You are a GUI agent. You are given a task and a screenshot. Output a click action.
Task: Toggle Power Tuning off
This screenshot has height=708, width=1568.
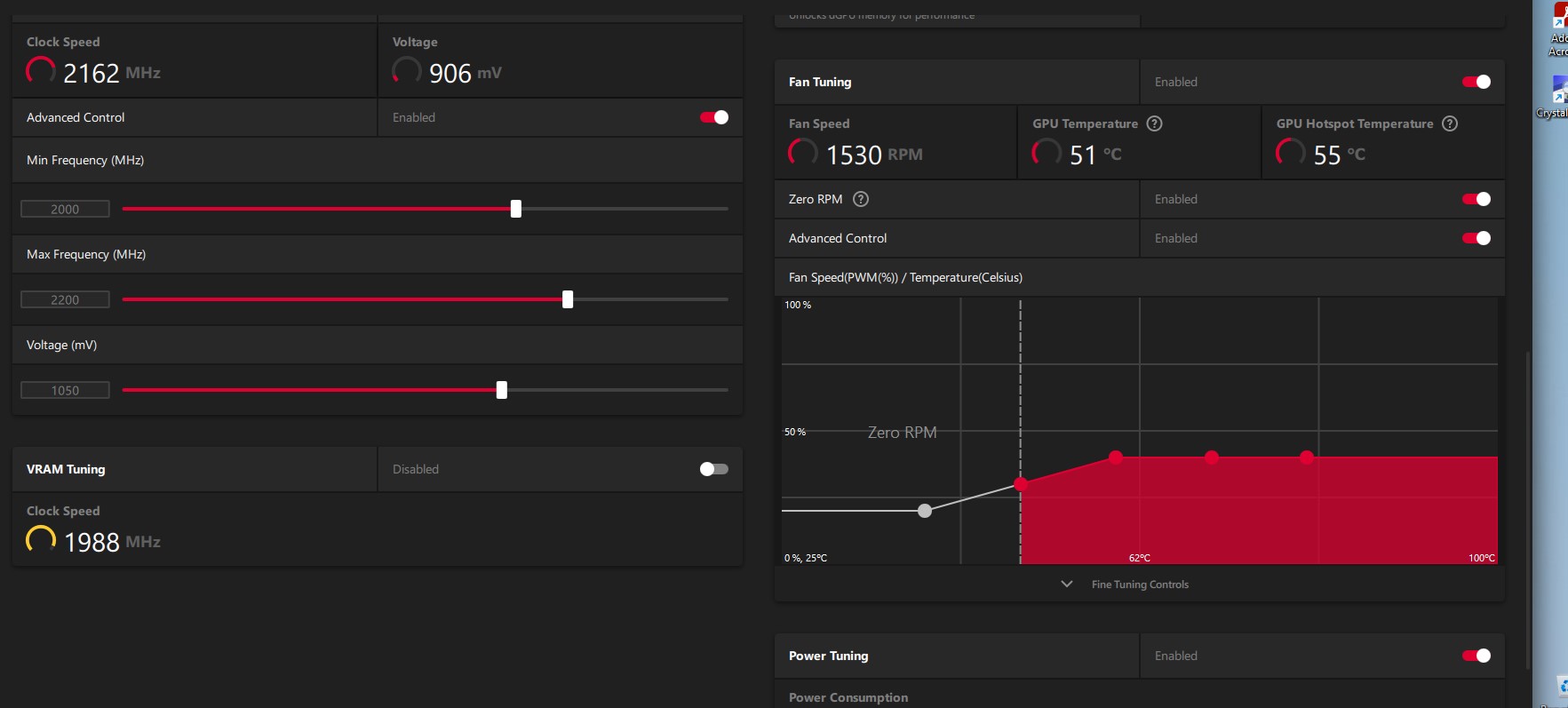click(1476, 656)
